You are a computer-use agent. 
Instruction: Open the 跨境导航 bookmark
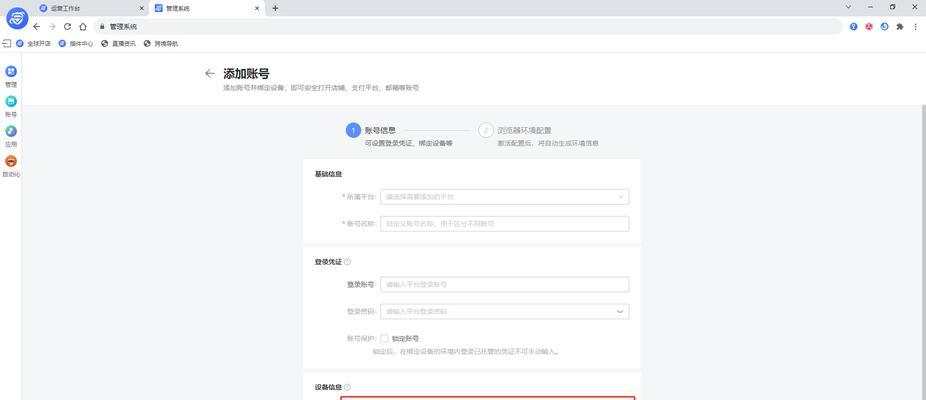(161, 43)
